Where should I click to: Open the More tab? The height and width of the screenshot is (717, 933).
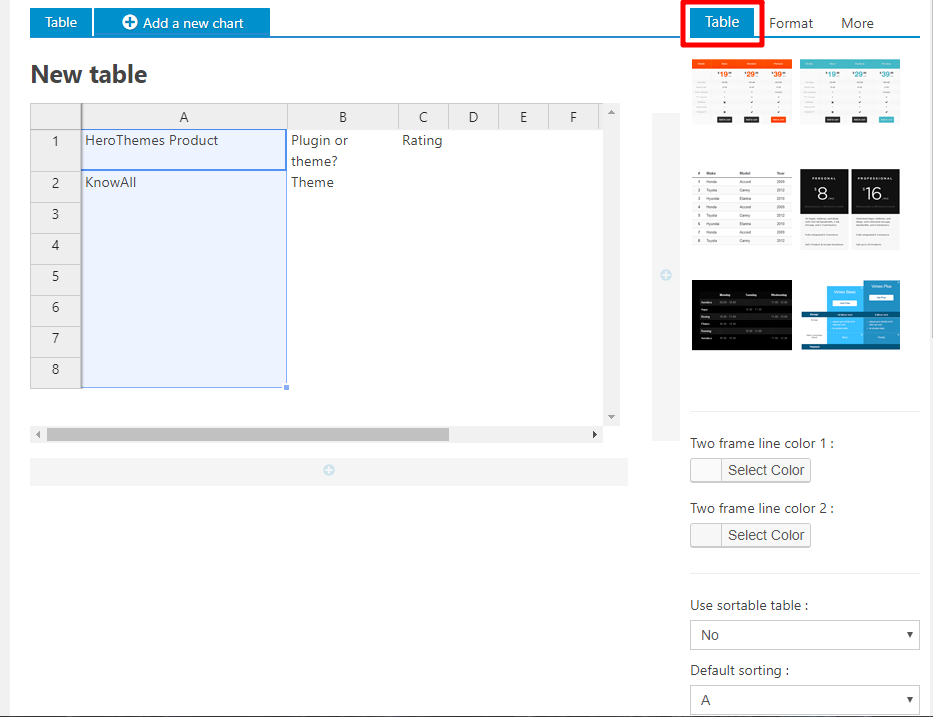857,23
